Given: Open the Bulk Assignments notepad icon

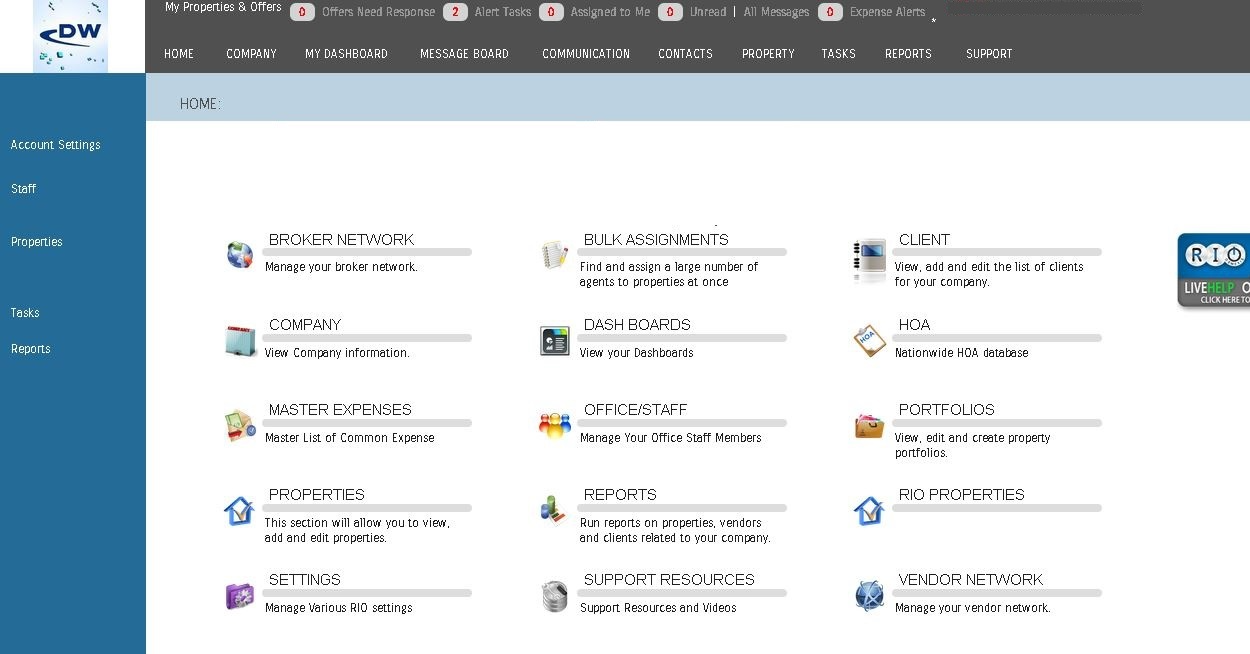Looking at the screenshot, I should pyautogui.click(x=554, y=254).
